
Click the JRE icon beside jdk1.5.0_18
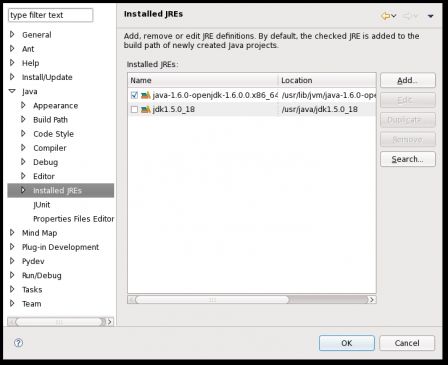pos(146,109)
